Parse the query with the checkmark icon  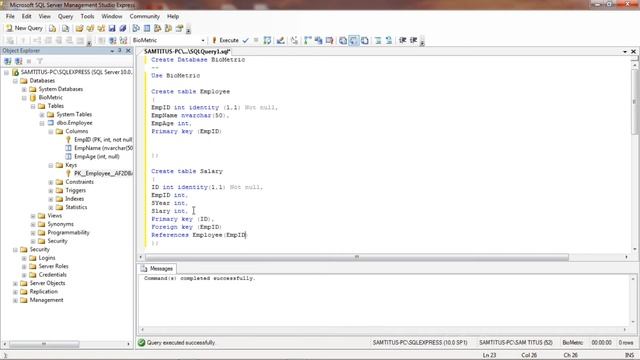pos(245,40)
